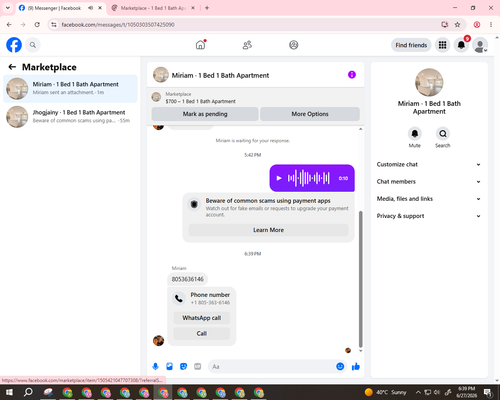Image resolution: width=500 pixels, height=400 pixels.
Task: Click the browser address bar
Action: (247, 25)
